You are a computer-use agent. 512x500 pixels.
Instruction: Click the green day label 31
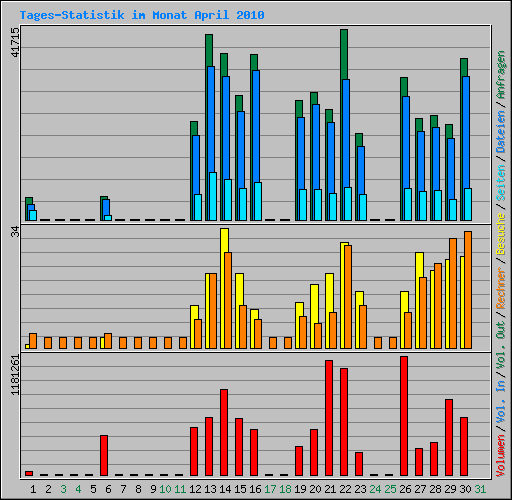tap(480, 489)
